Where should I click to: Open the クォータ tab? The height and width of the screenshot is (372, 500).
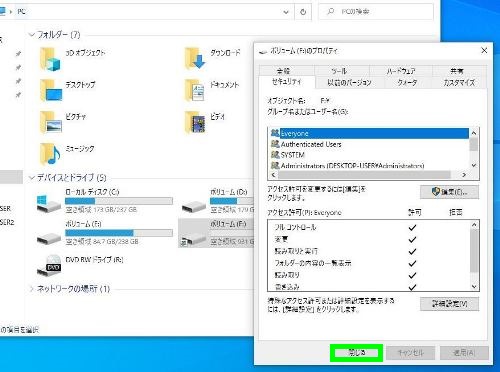click(x=407, y=82)
